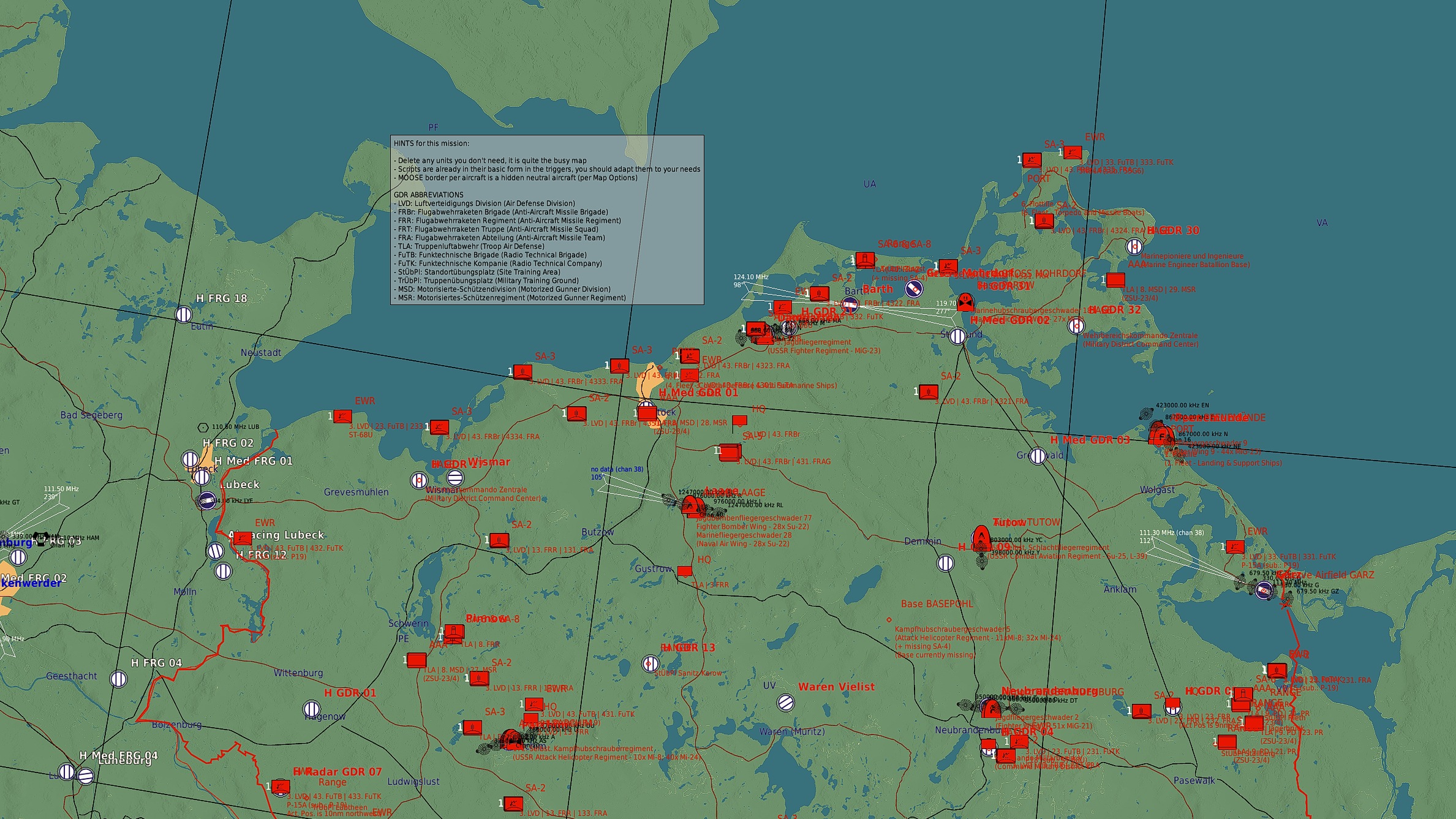Click the red HQ flag near Gustrow
1456x819 pixels.
point(684,572)
